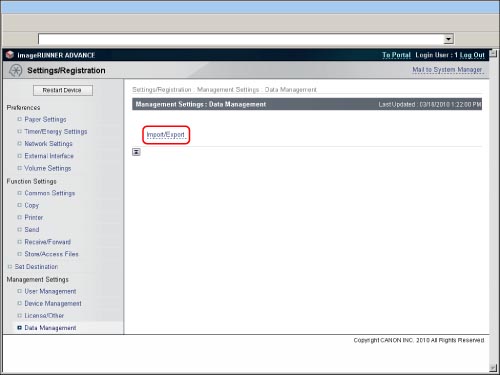Select Data Management in the sidebar
The image size is (500, 375).
click(x=50, y=328)
